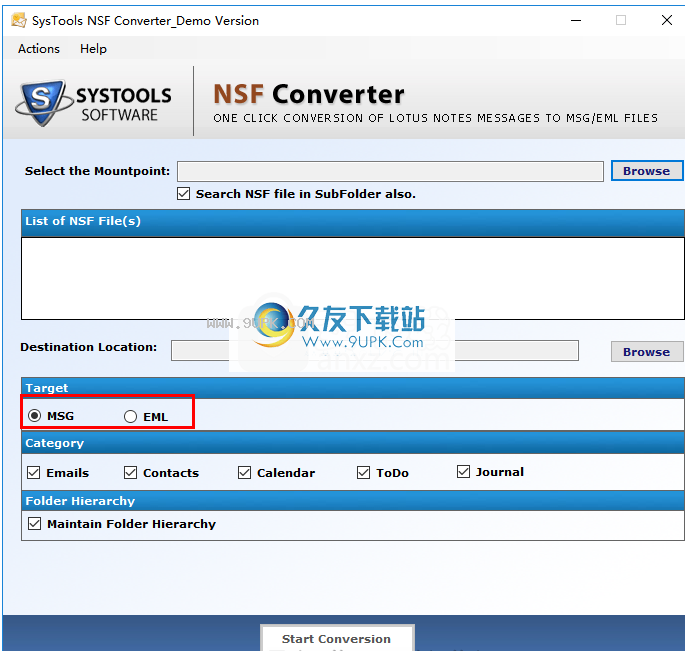Close the NSF Converter window

click(x=667, y=20)
